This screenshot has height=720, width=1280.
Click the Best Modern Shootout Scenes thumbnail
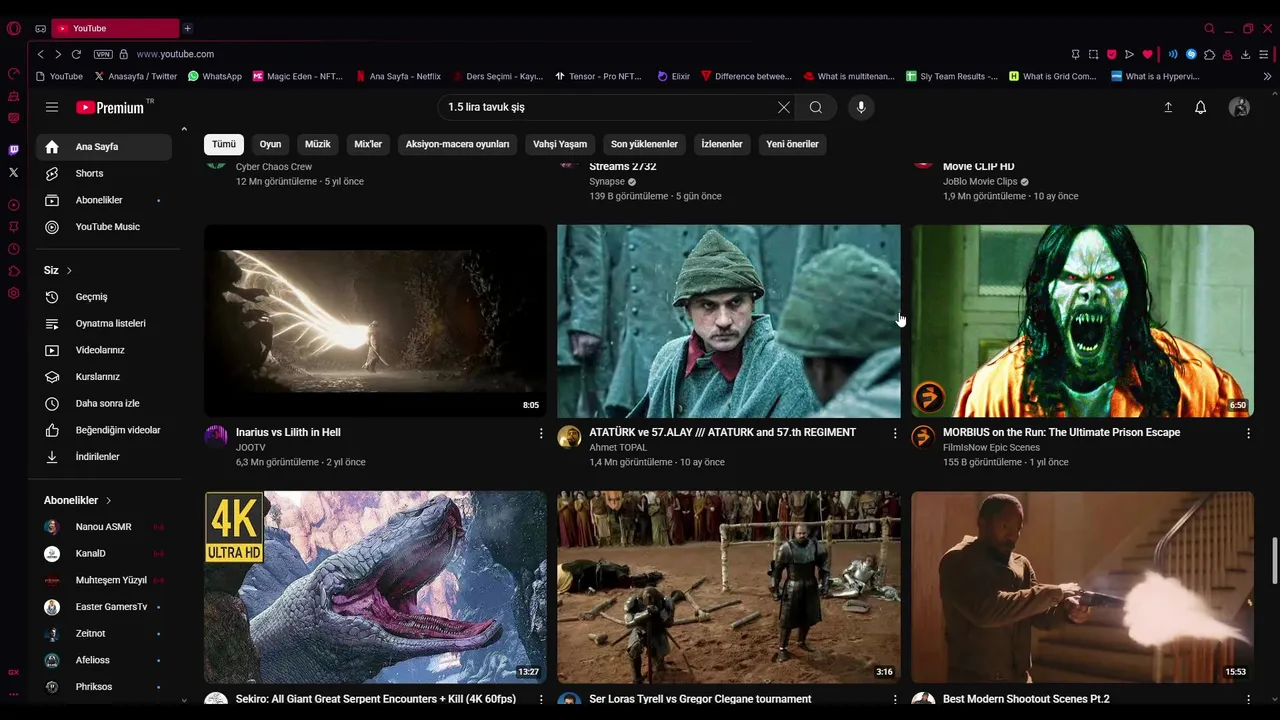pyautogui.click(x=1082, y=587)
